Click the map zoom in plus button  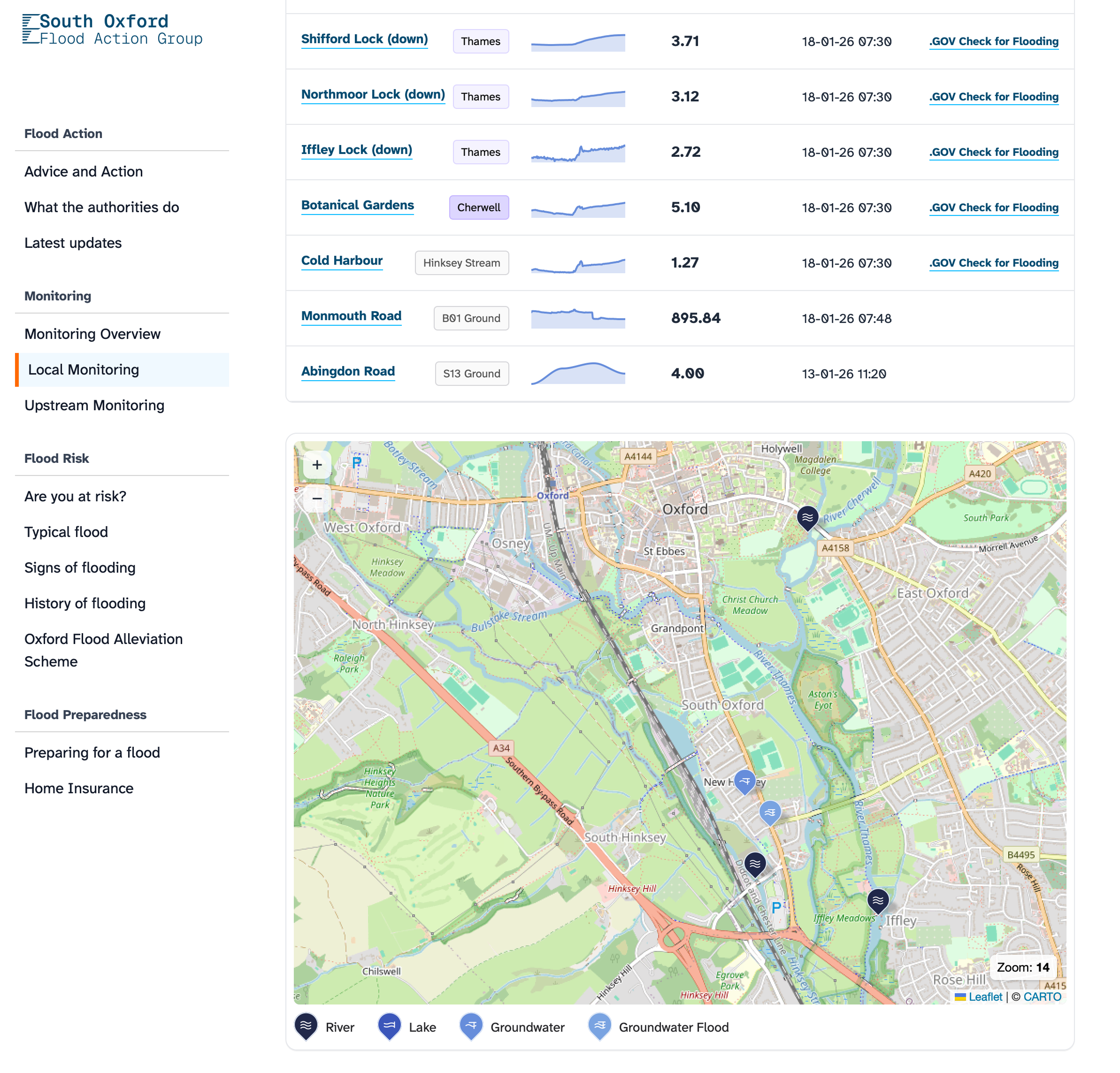point(316,465)
